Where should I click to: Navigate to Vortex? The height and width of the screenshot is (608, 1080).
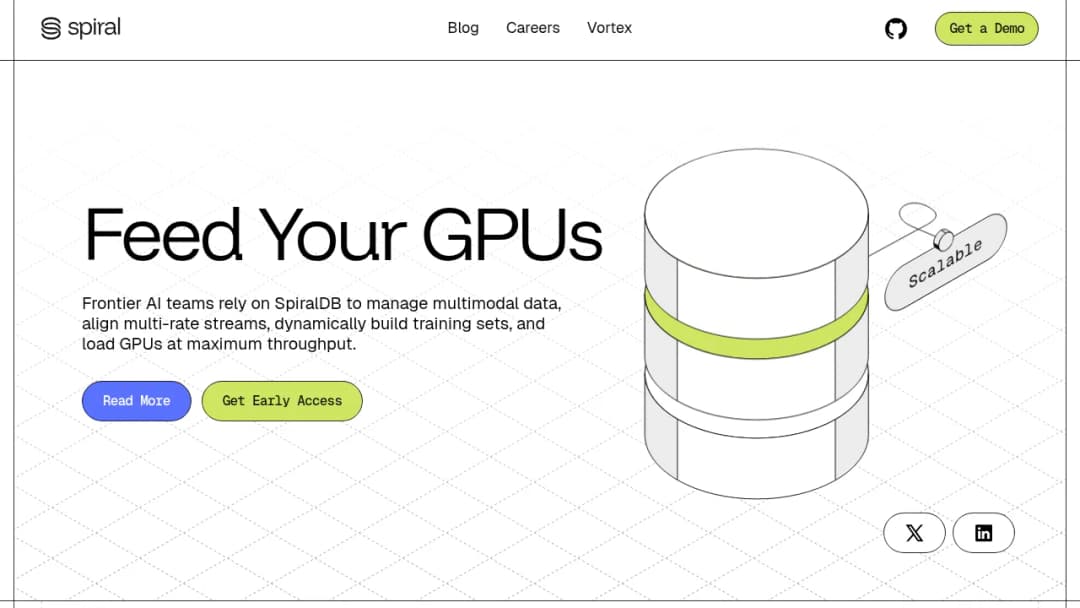point(609,28)
